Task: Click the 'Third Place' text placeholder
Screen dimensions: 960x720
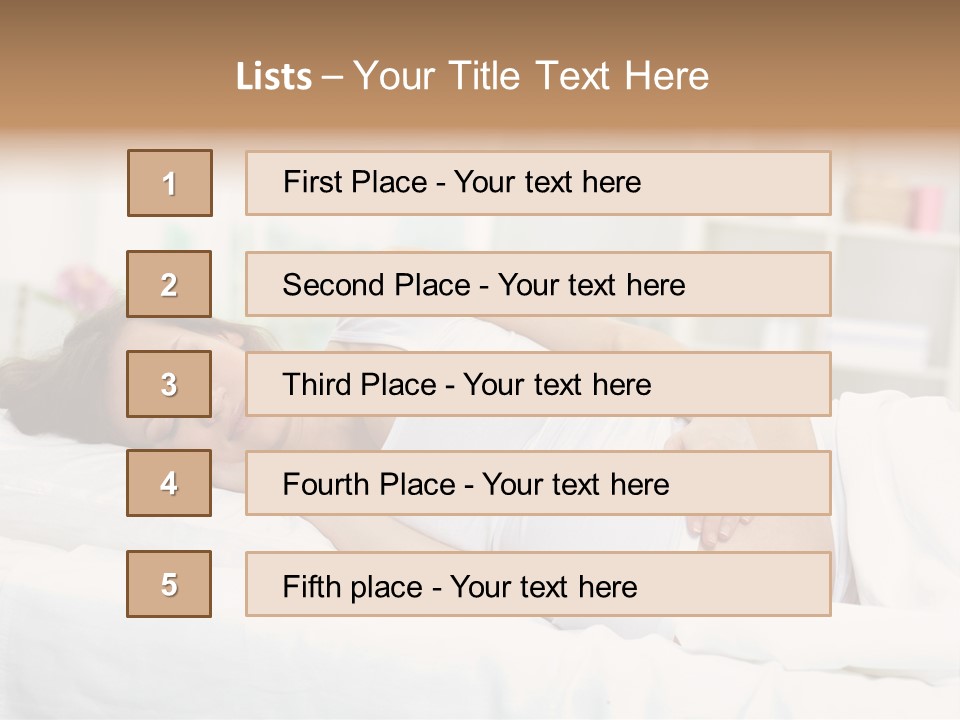Action: 538,384
